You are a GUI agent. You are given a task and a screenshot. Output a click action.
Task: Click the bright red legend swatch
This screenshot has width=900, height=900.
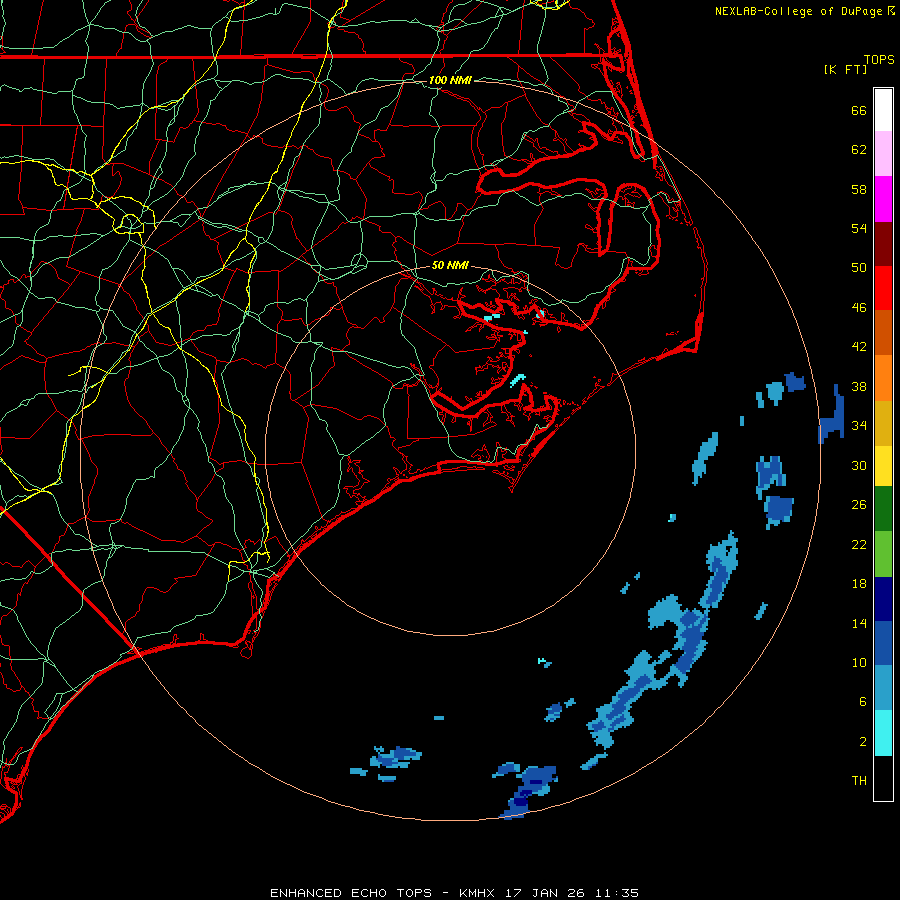tap(883, 288)
